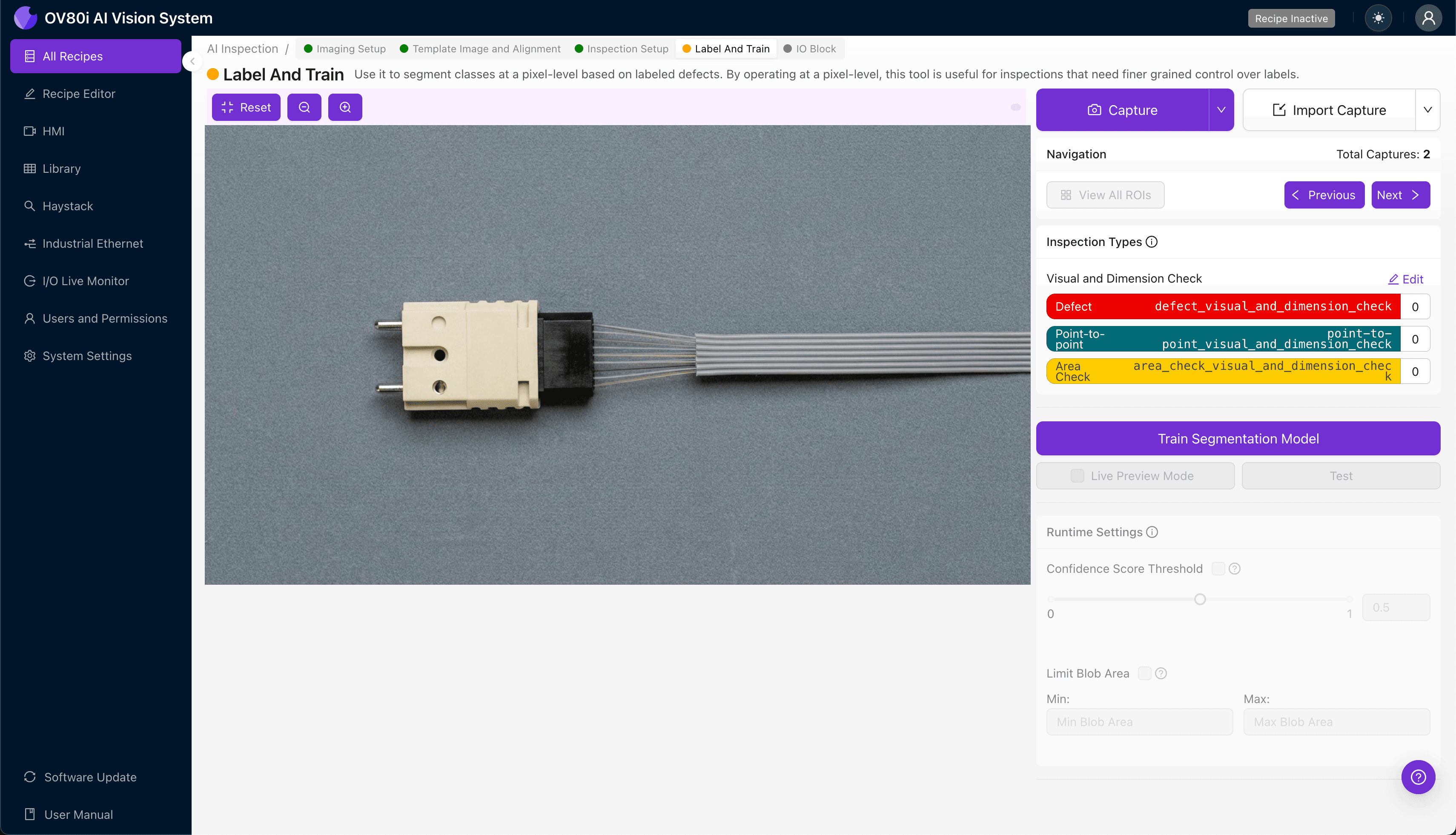The width and height of the screenshot is (1456, 835).
Task: Switch to the Imaging Setup step
Action: click(350, 48)
